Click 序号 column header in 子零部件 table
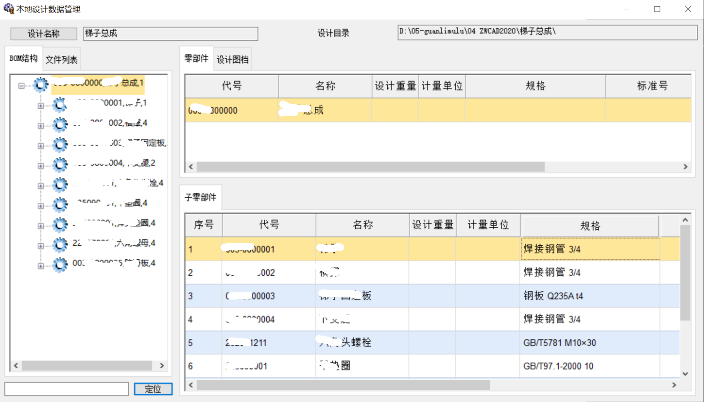Screen dimensions: 705x403 coord(204,225)
